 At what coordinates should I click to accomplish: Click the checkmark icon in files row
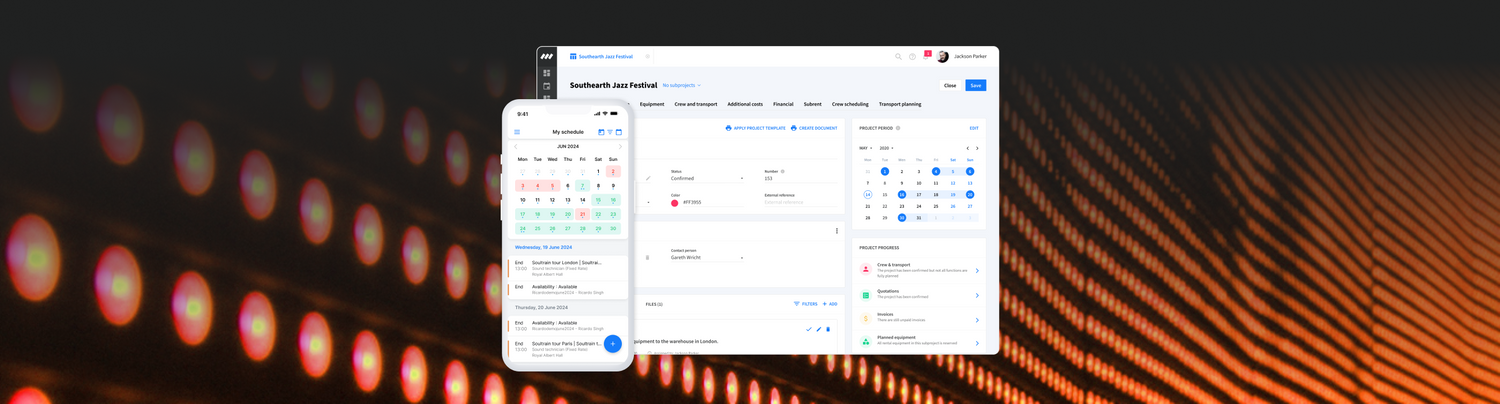pyautogui.click(x=808, y=329)
